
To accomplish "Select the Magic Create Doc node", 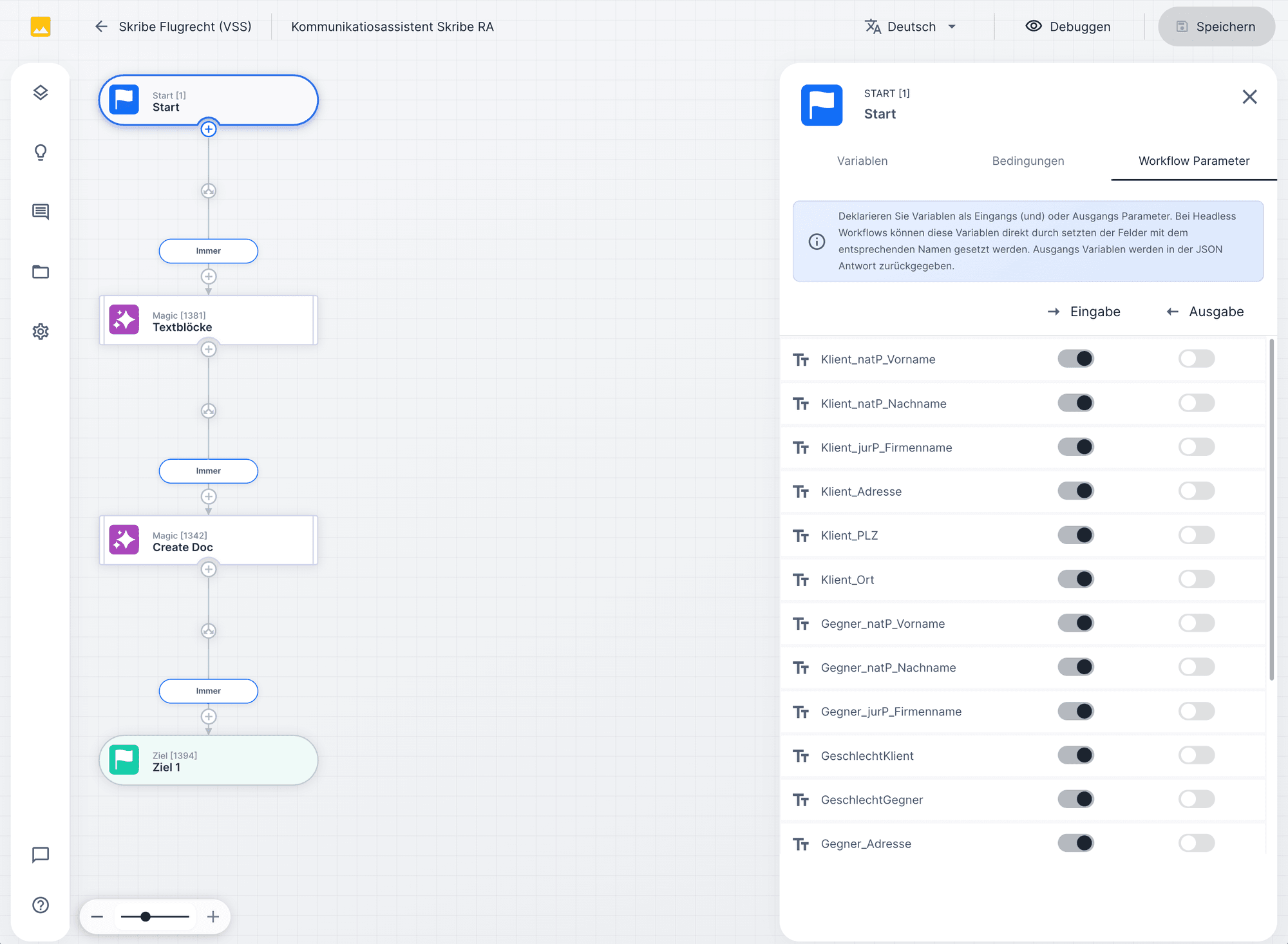I will tap(209, 540).
